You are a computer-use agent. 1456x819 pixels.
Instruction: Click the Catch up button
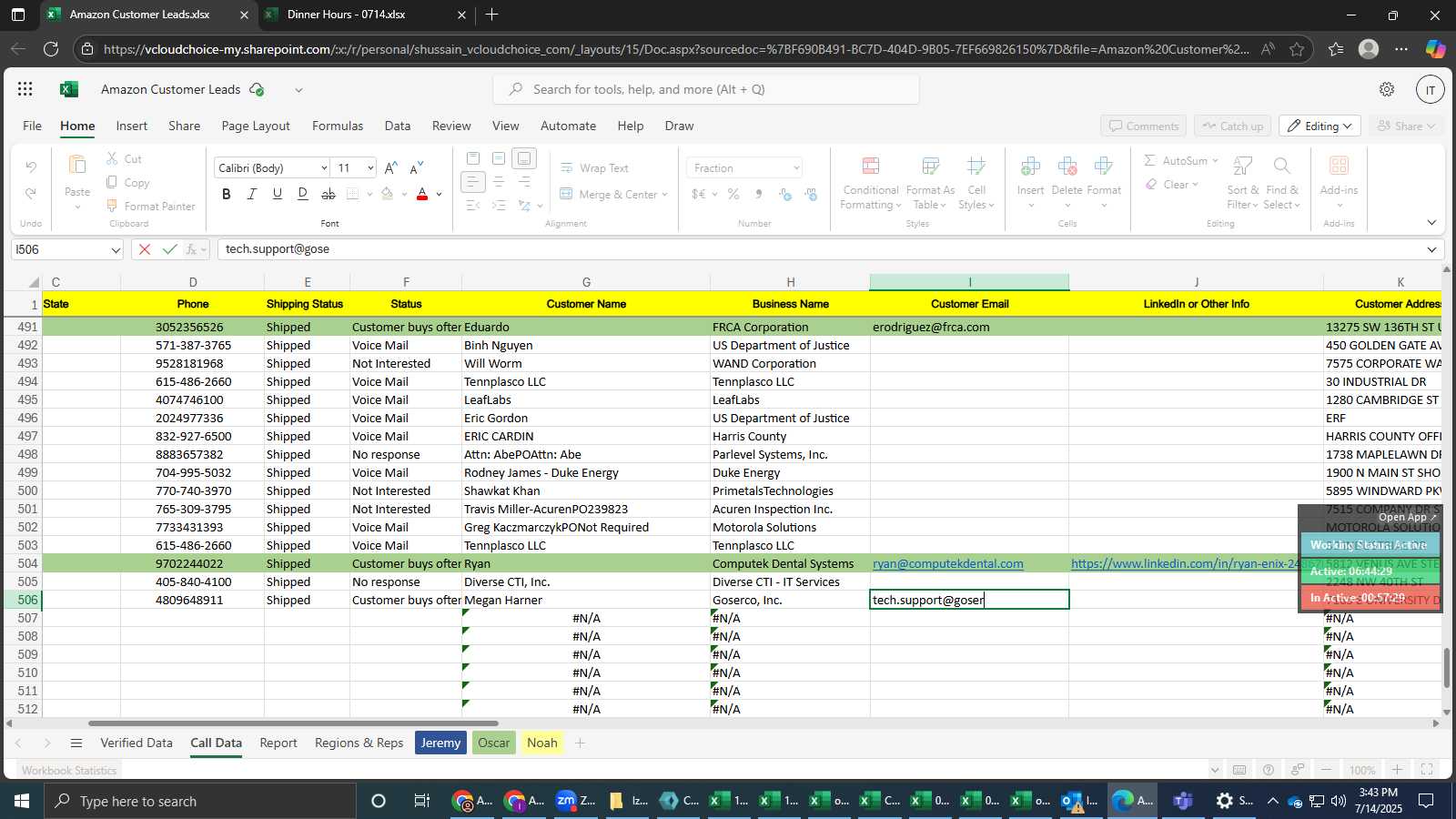click(1232, 126)
